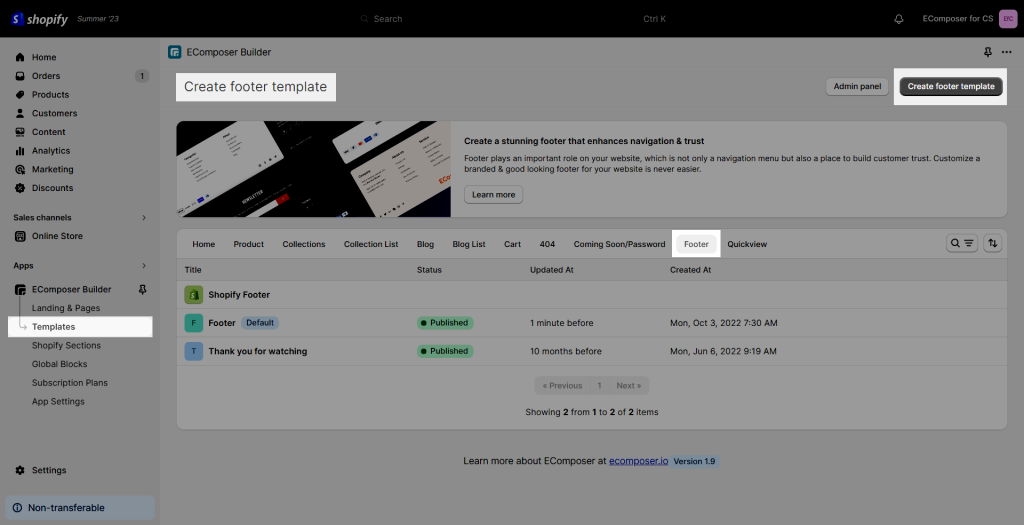The width and height of the screenshot is (1024, 525).
Task: Switch to the Home templates tab
Action: click(204, 244)
